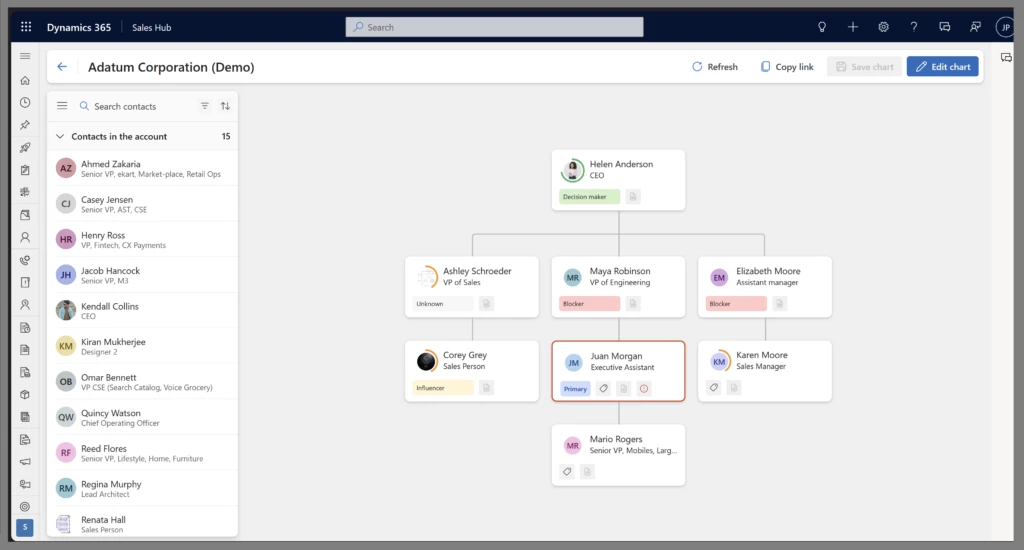Click the Mario Rogers card name
Image resolution: width=1024 pixels, height=550 pixels.
point(616,439)
